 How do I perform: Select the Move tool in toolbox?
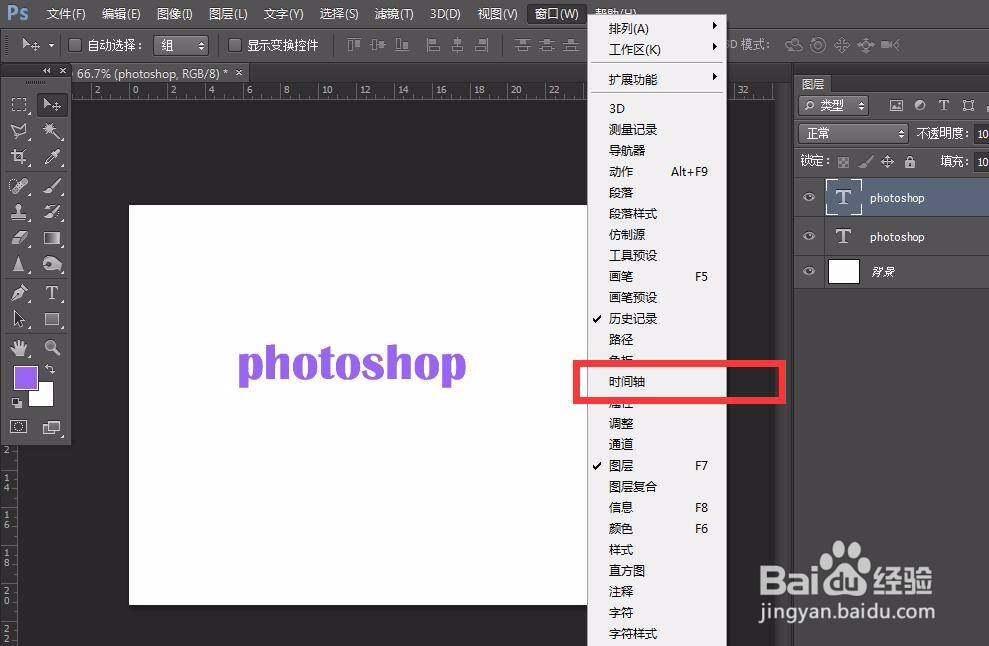[52, 104]
